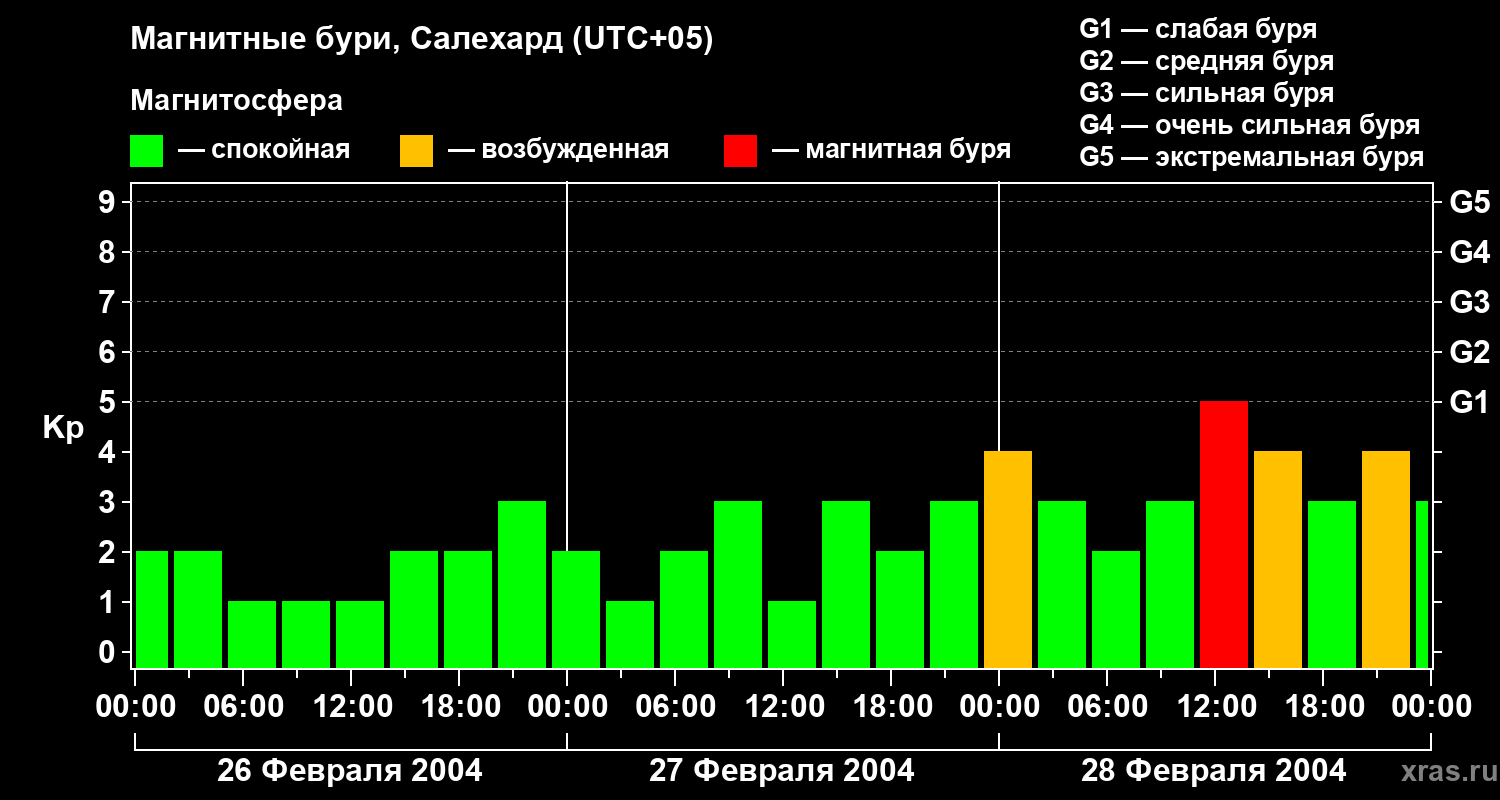Select the orange Kp 4 bar right after the red bar
Viewport: 1500px width, 800px height.
(1278, 560)
